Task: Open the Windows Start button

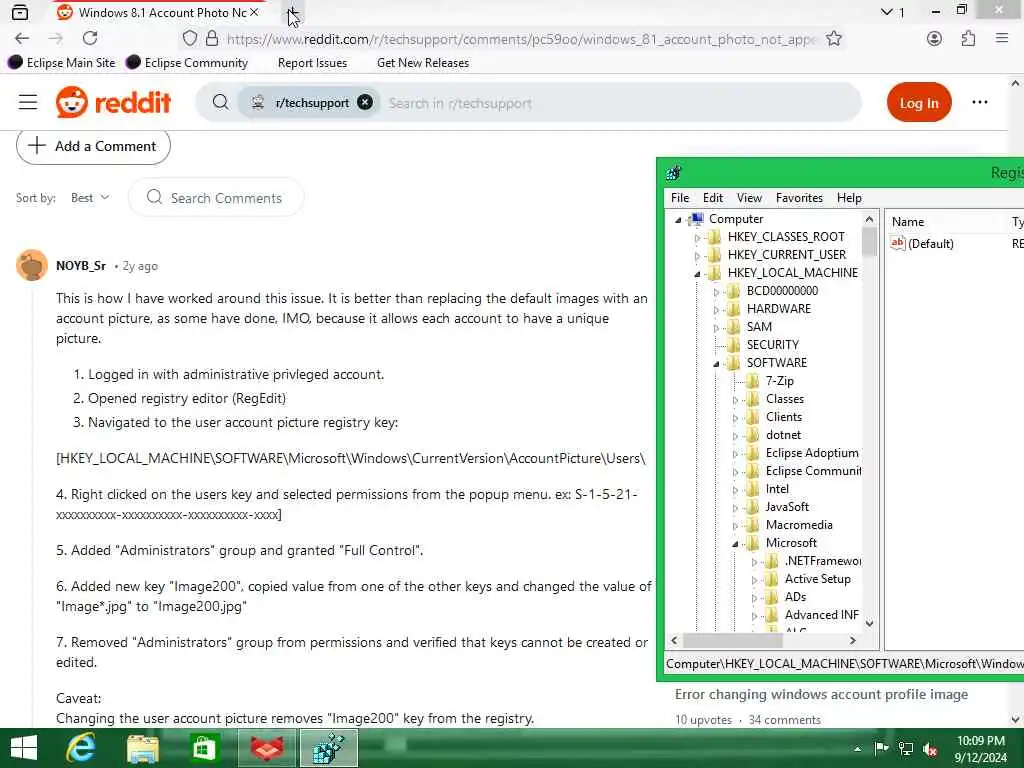Action: pyautogui.click(x=24, y=748)
